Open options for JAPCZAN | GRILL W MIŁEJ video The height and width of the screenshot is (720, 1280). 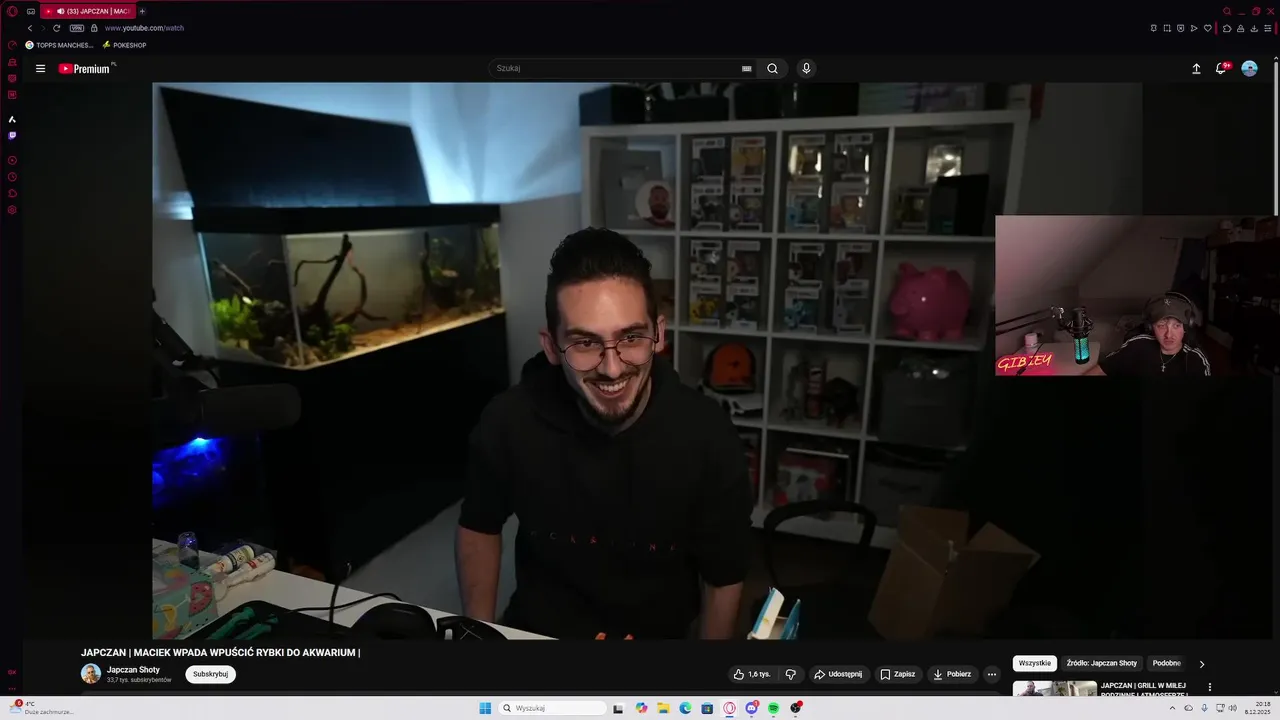(x=1210, y=687)
